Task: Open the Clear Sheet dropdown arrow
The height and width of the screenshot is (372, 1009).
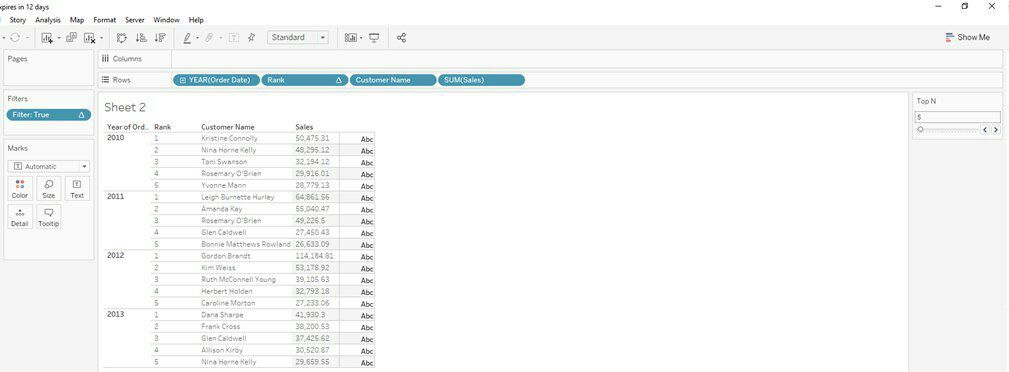Action: 101,38
